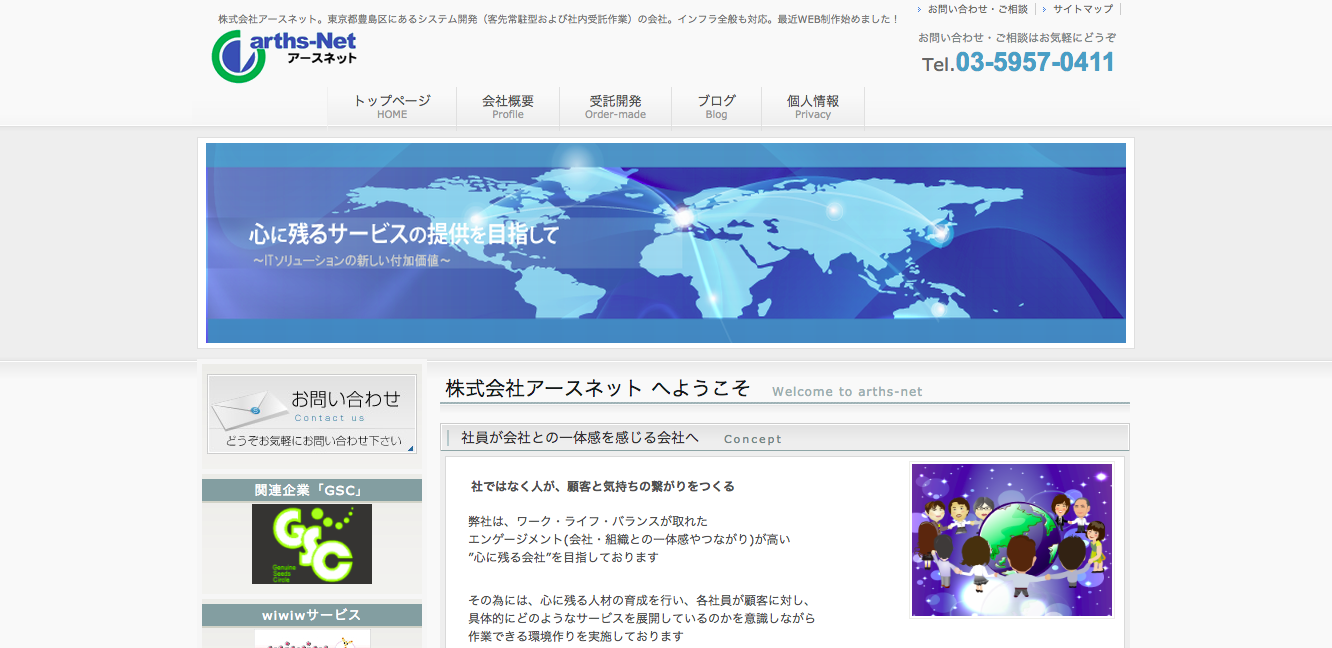Click the globe illustration beside the Concept text
Screen dimensions: 1332x648
[x=1011, y=539]
